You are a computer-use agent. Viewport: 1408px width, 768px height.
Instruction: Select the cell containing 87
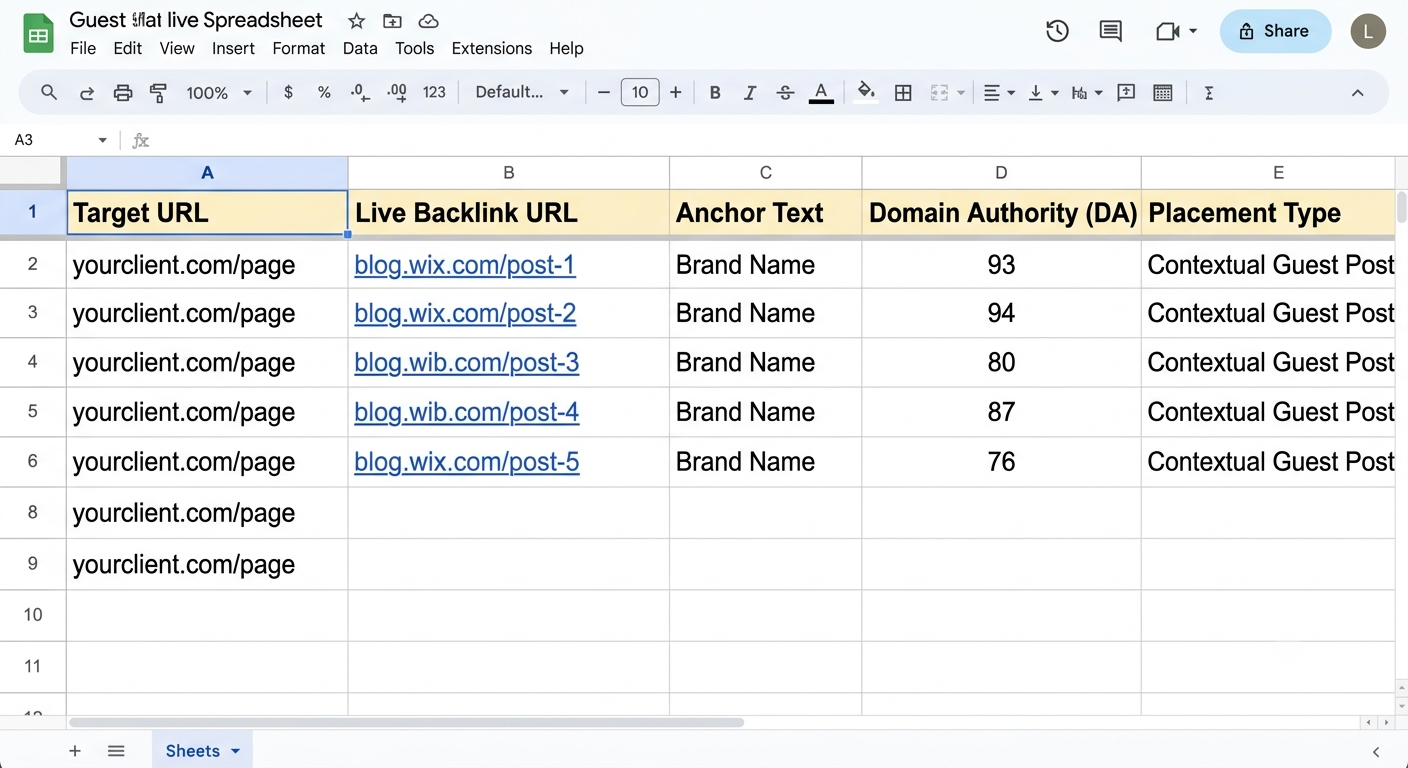pos(1001,412)
